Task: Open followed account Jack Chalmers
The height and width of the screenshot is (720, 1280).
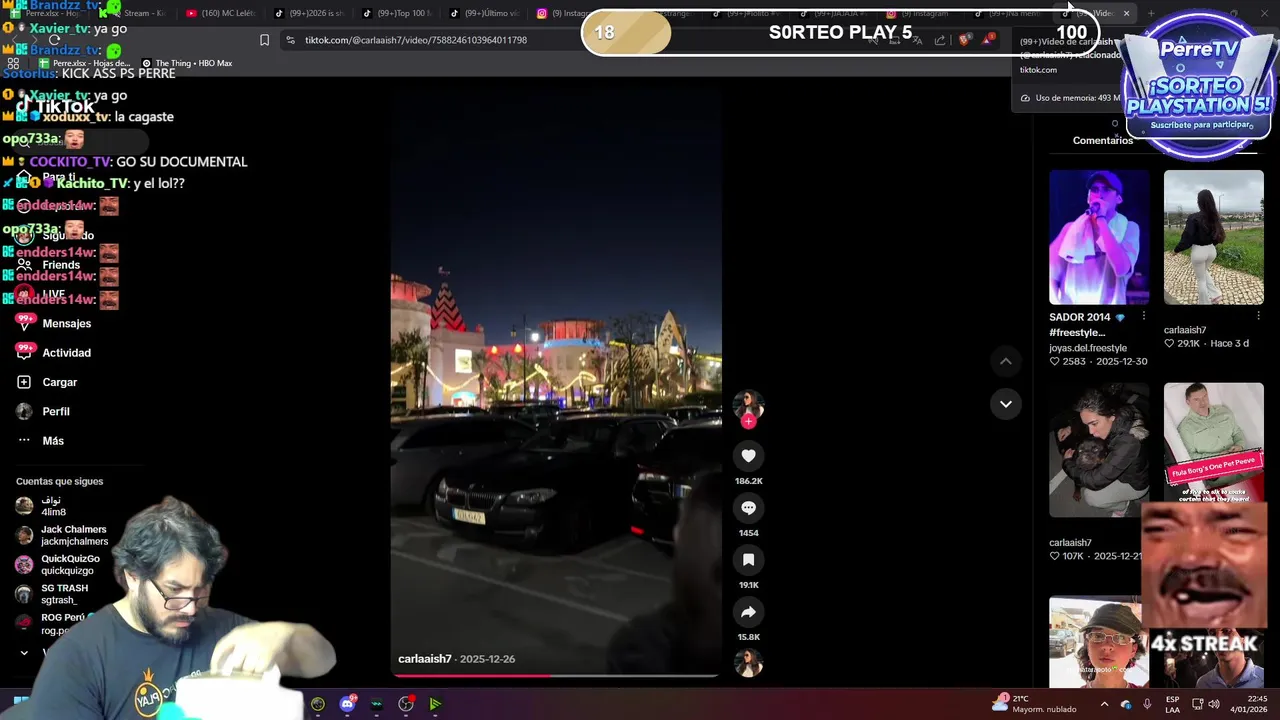Action: (x=62, y=535)
